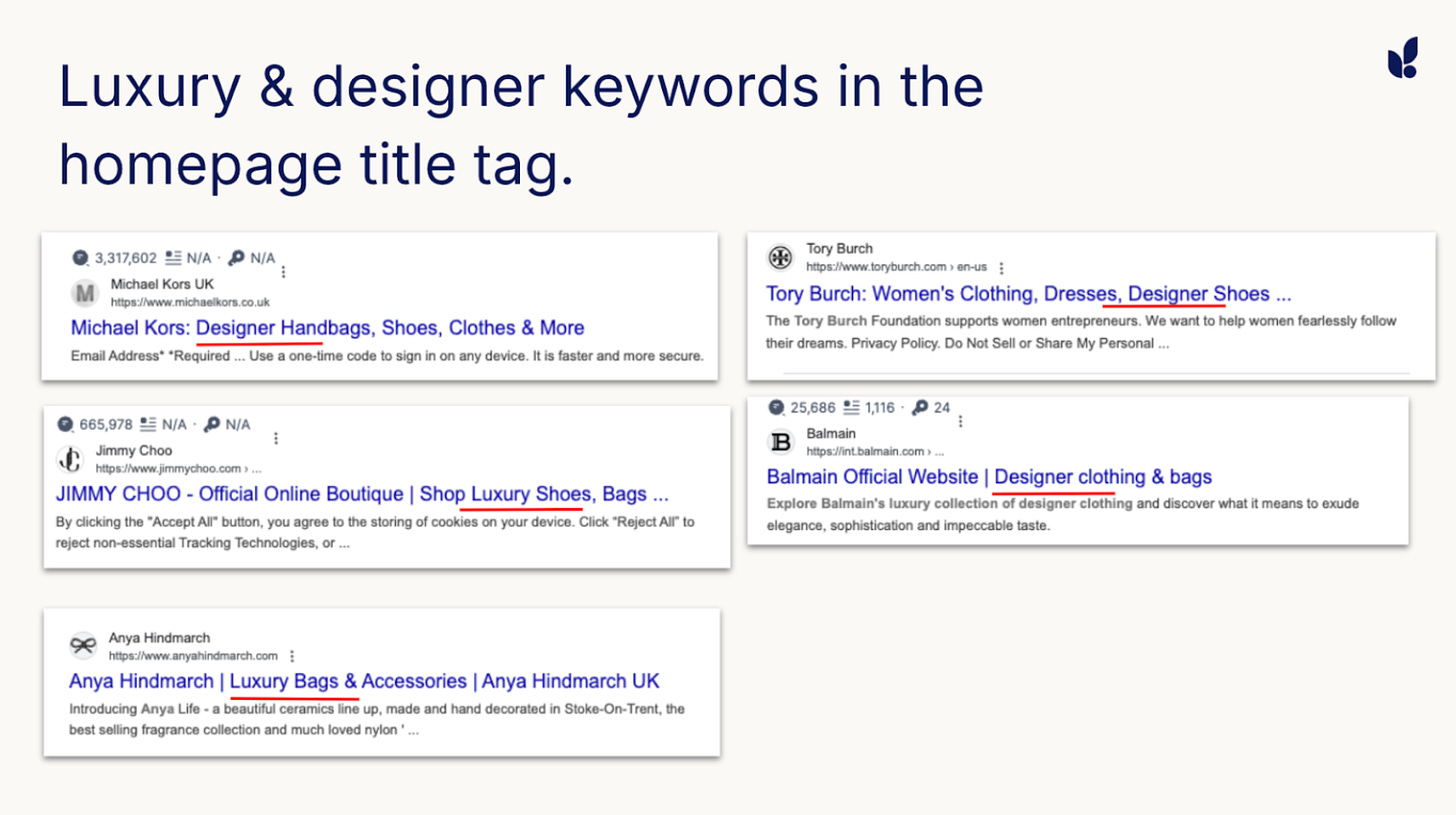
Task: Click the Jimmy Choo cookies snippet text
Action: point(375,533)
